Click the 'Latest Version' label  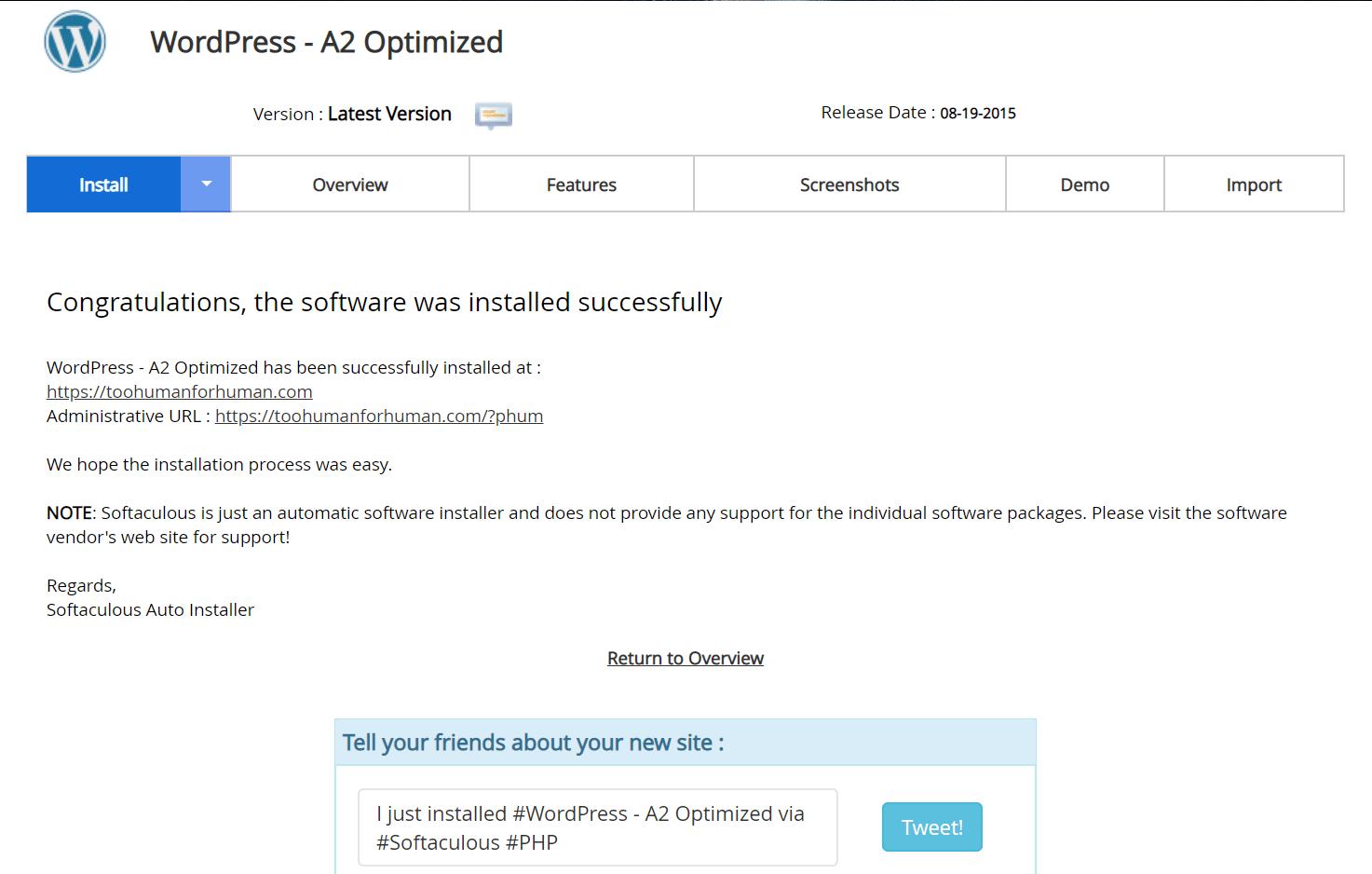389,114
